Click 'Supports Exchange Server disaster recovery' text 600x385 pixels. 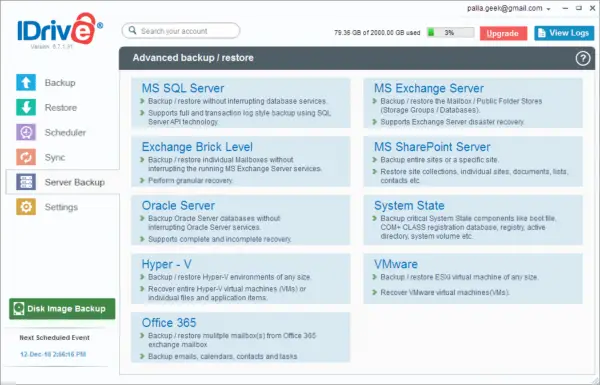452,122
